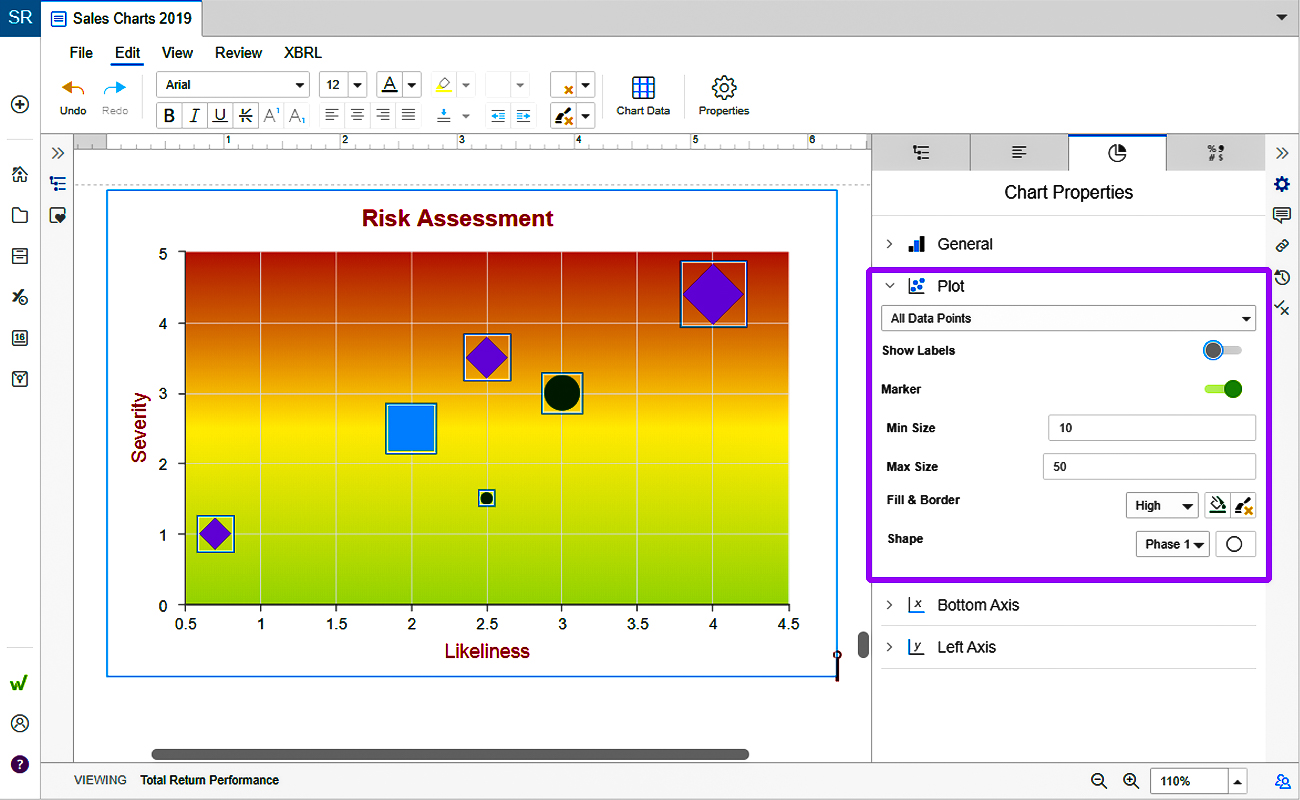Open the history panel icon
The image size is (1300, 800).
point(1282,277)
